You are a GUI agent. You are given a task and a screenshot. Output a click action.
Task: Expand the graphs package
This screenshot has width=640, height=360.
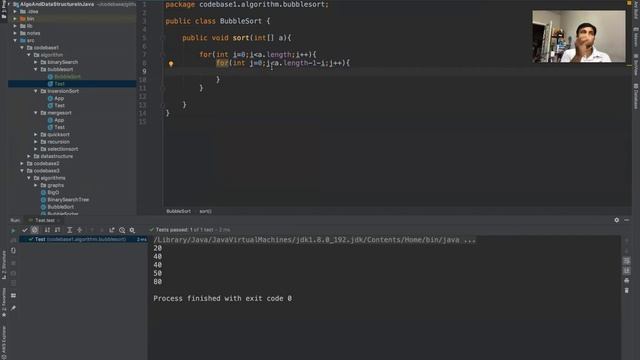pyautogui.click(x=36, y=185)
